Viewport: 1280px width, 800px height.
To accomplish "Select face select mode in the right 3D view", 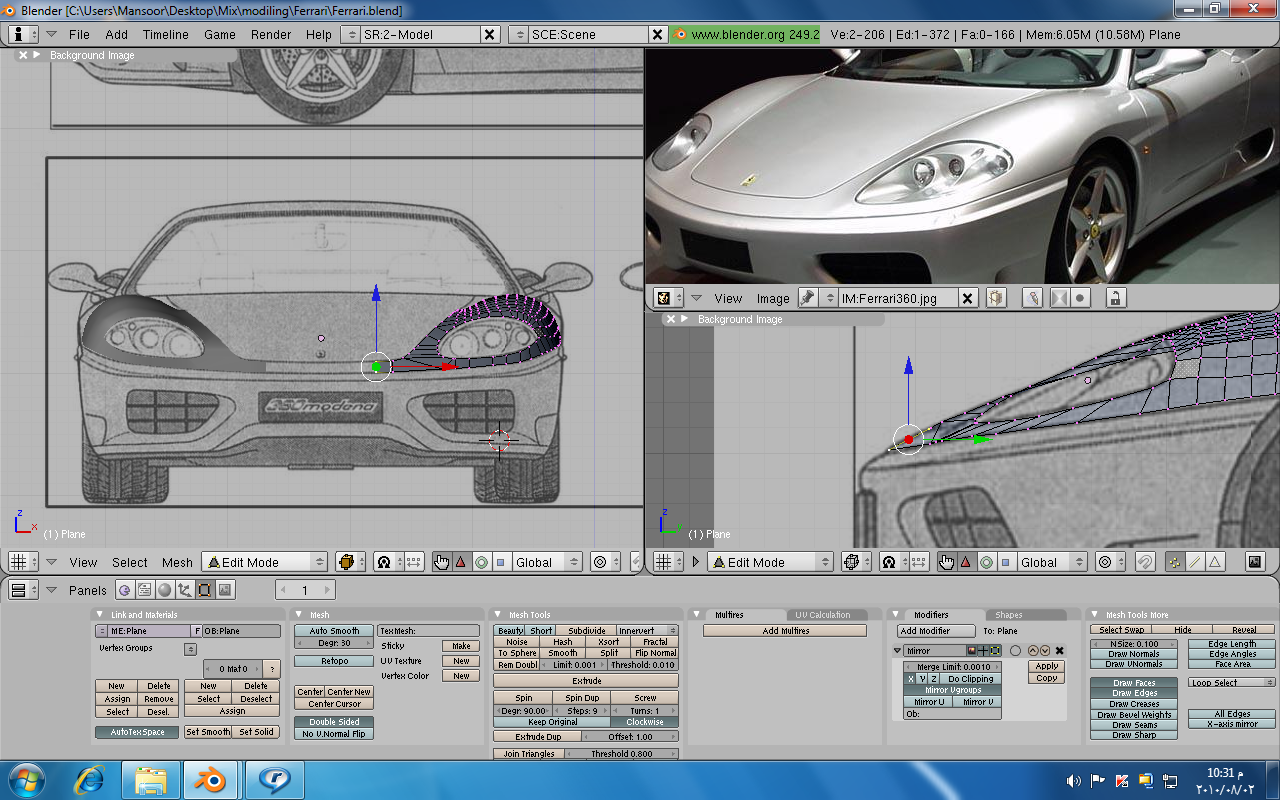I will pyautogui.click(x=1214, y=562).
